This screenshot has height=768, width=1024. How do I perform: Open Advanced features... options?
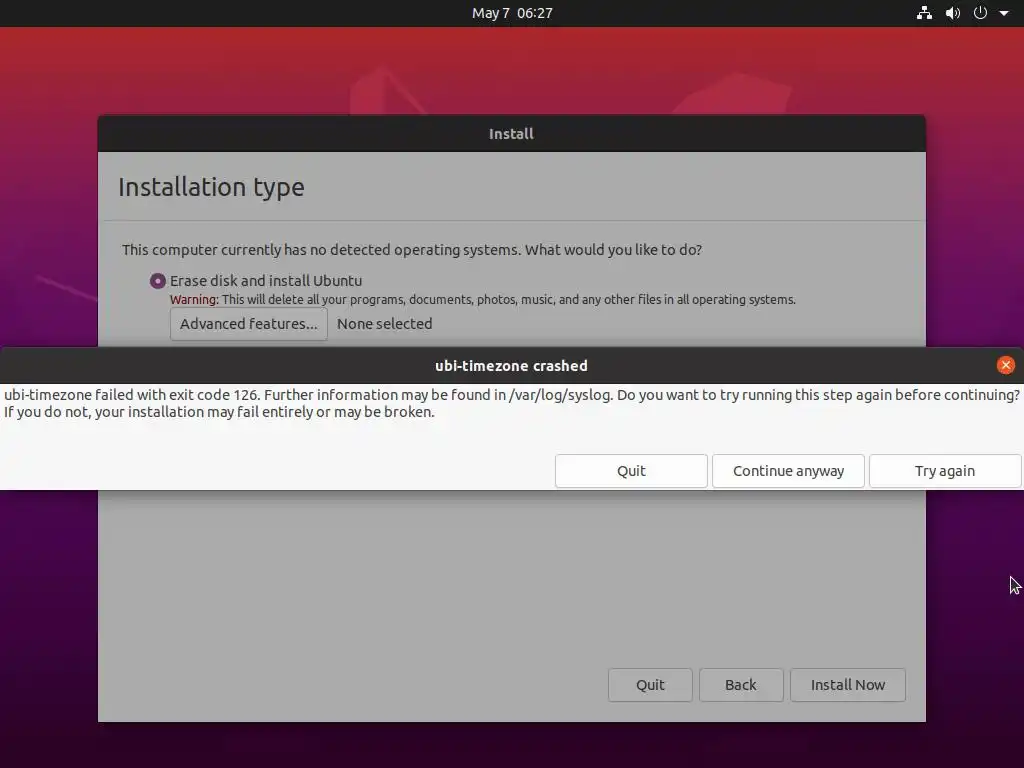coord(249,324)
